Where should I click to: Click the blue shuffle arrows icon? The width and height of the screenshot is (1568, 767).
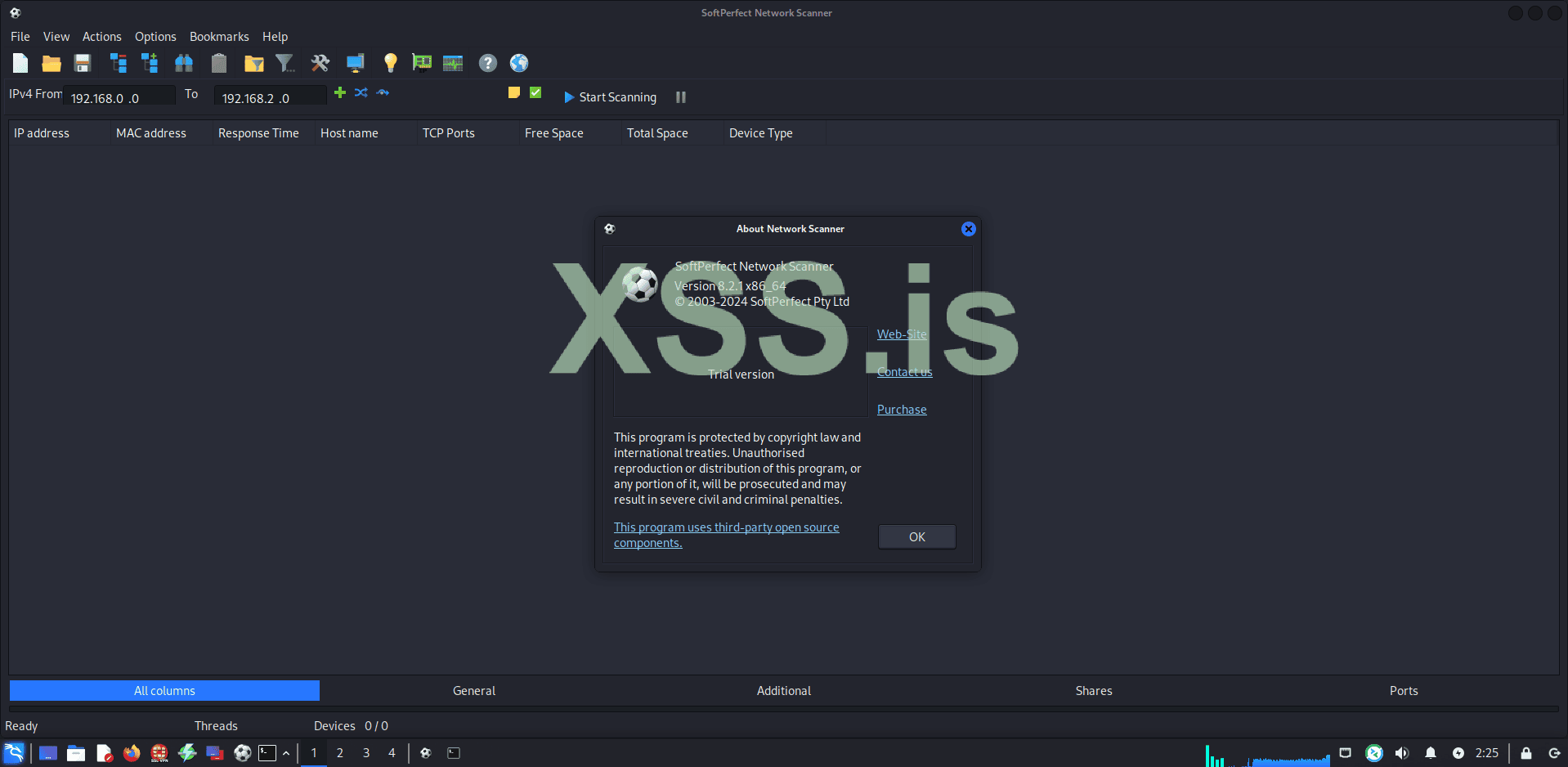(x=361, y=92)
